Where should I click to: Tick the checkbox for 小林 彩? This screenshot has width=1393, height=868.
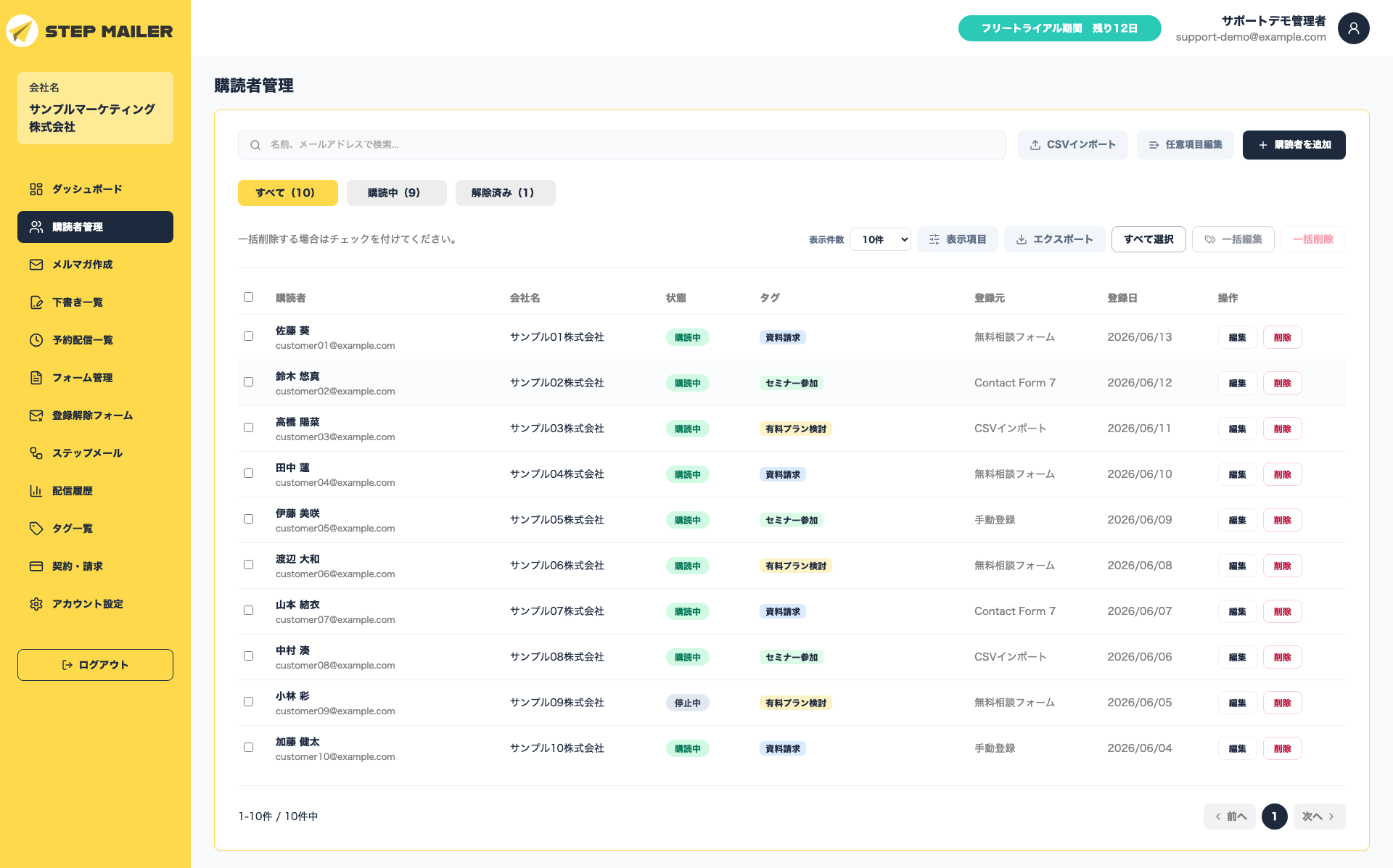pos(249,702)
